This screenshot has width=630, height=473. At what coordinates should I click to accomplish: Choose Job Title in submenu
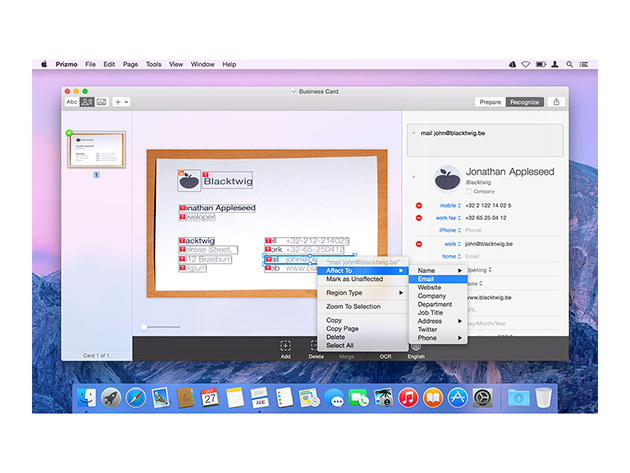[x=438, y=313]
